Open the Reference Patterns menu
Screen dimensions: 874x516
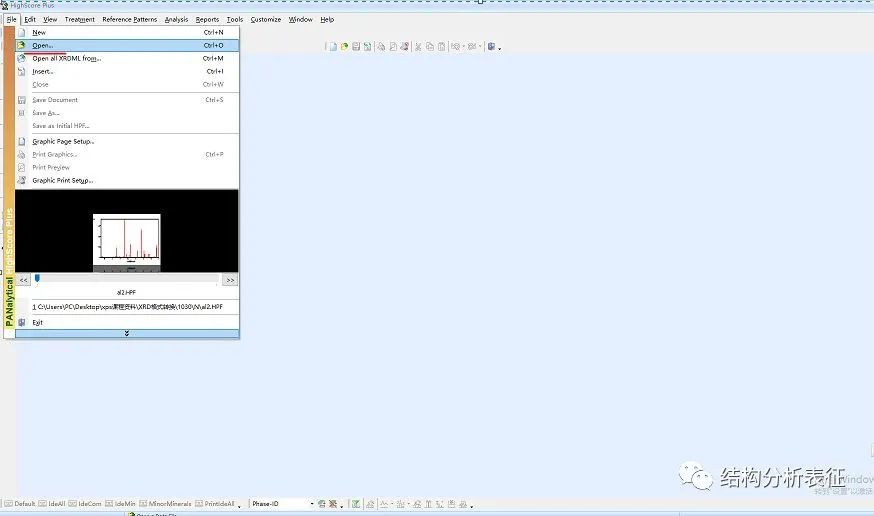tap(129, 20)
